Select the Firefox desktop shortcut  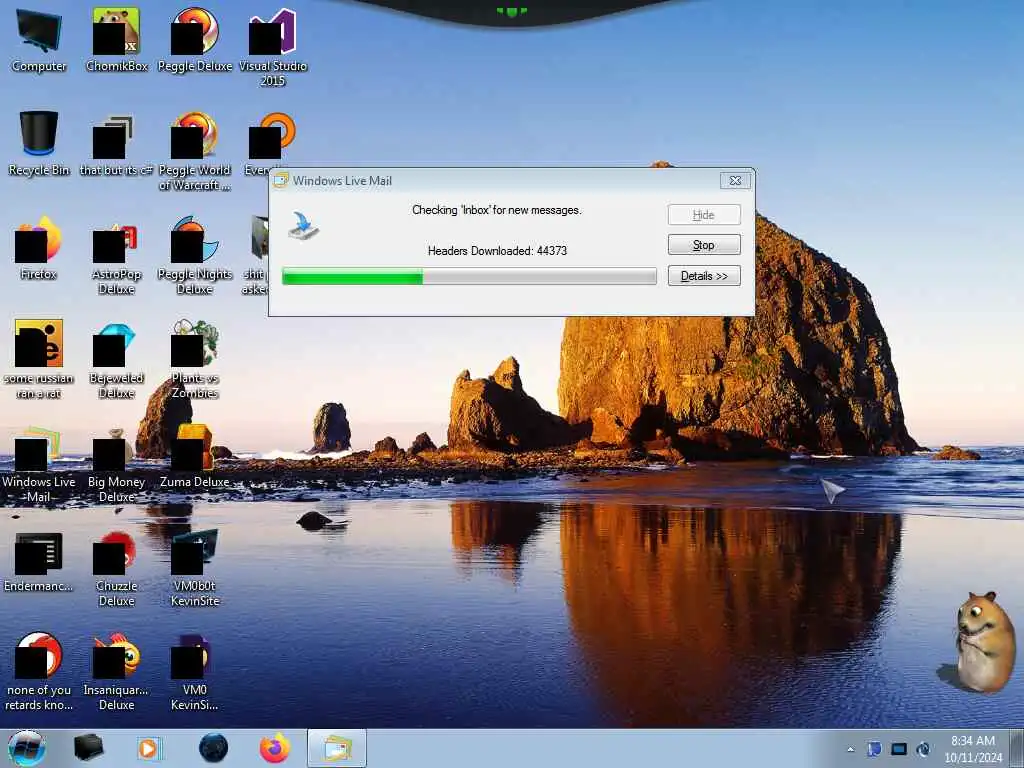[x=39, y=248]
